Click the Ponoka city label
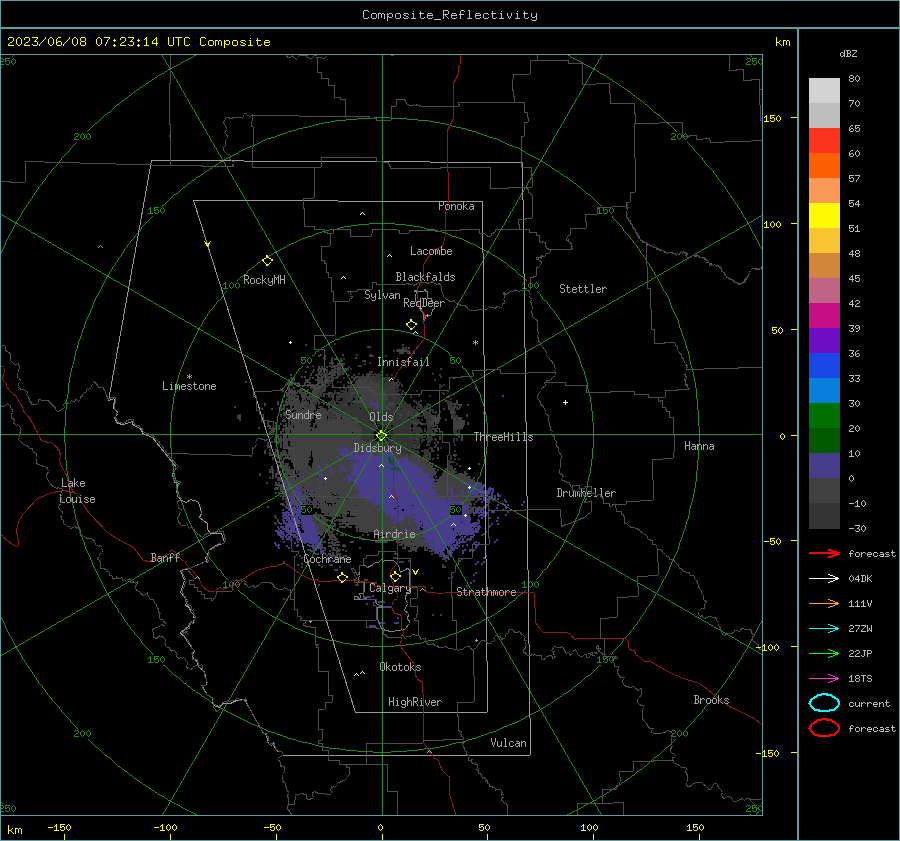 tap(456, 206)
